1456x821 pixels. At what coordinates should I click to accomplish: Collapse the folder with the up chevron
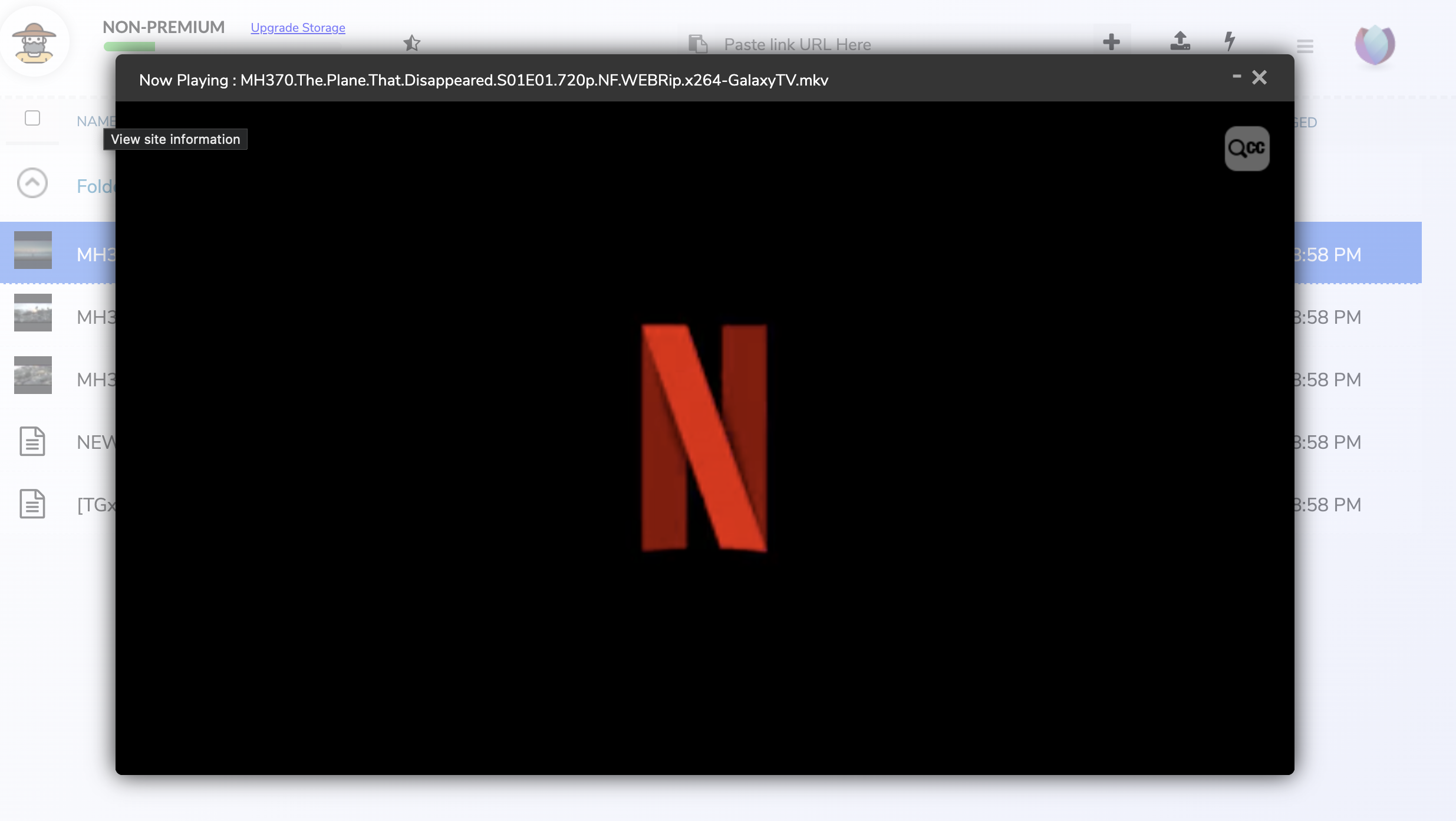32,183
